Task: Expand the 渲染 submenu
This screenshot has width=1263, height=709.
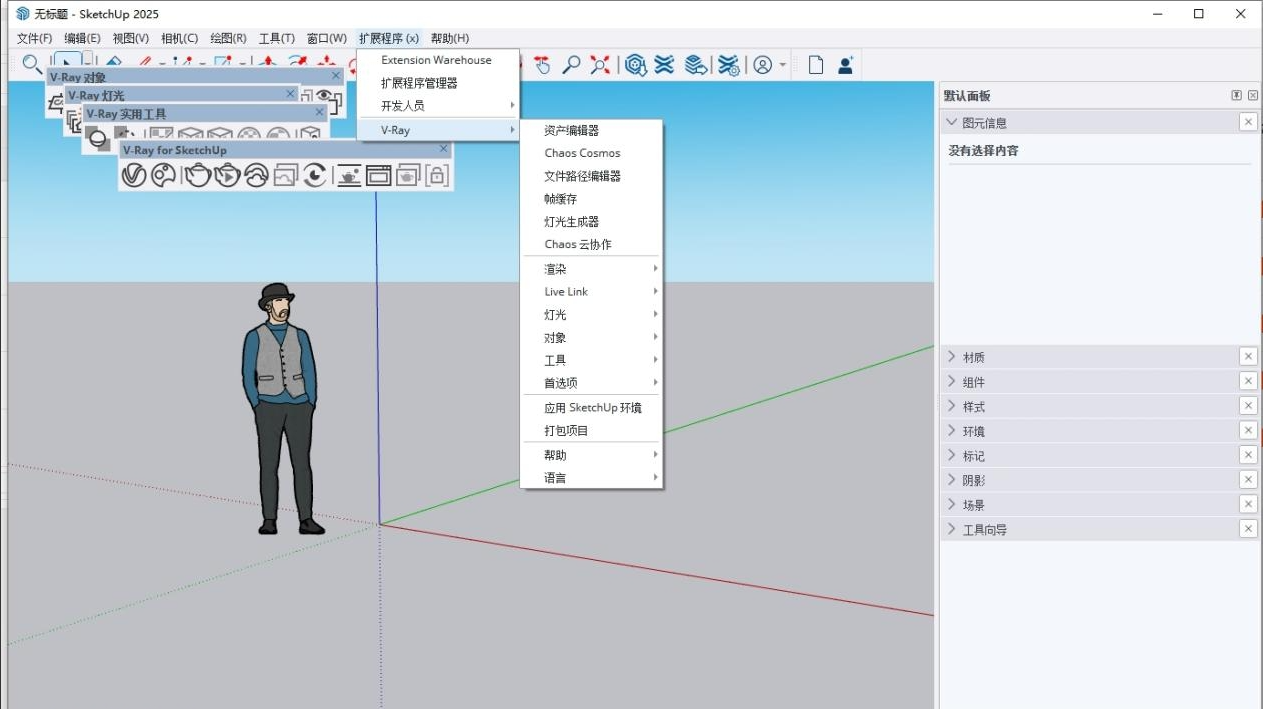Action: (x=591, y=269)
